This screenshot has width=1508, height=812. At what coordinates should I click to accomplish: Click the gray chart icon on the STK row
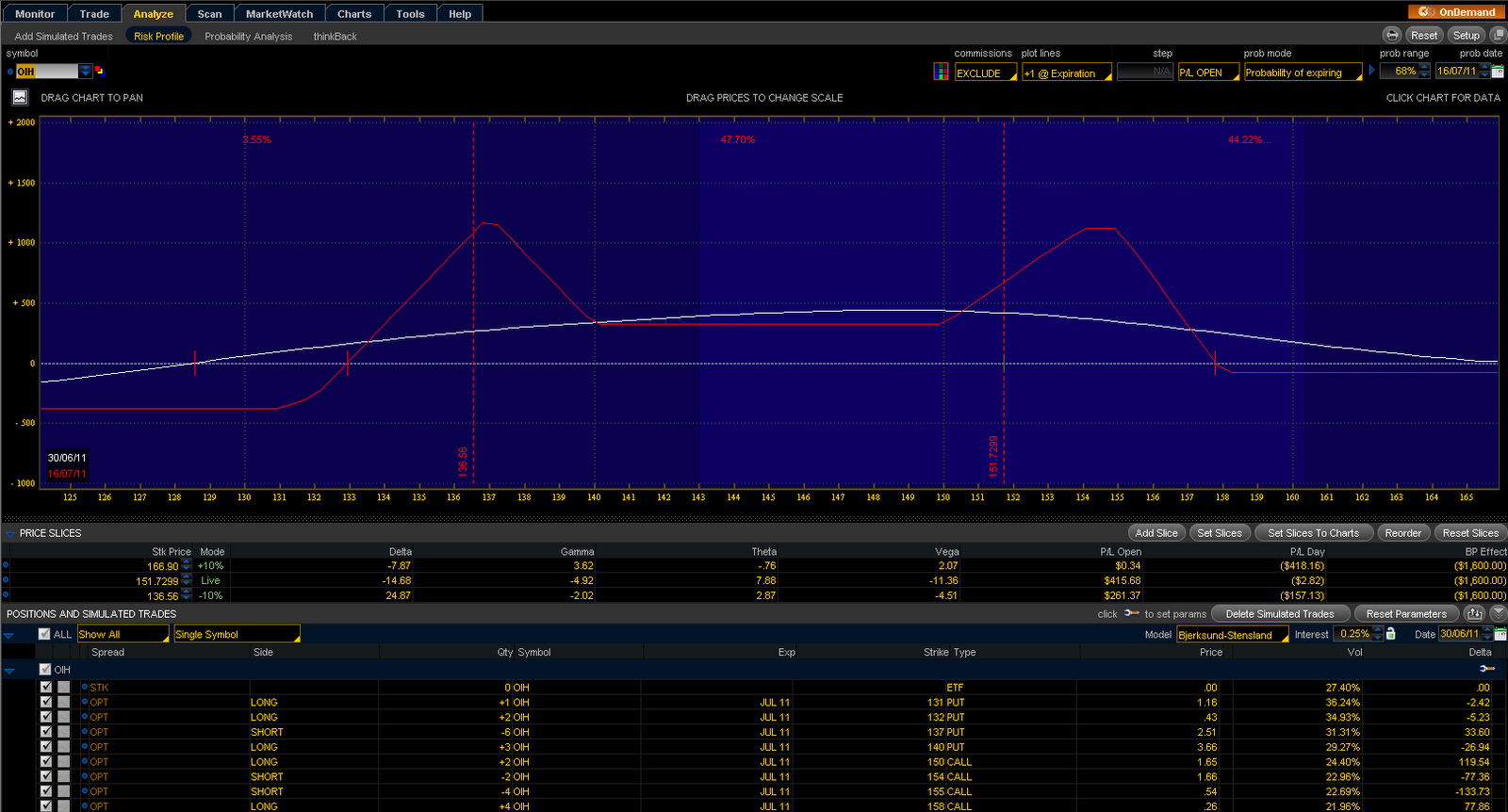[x=63, y=687]
